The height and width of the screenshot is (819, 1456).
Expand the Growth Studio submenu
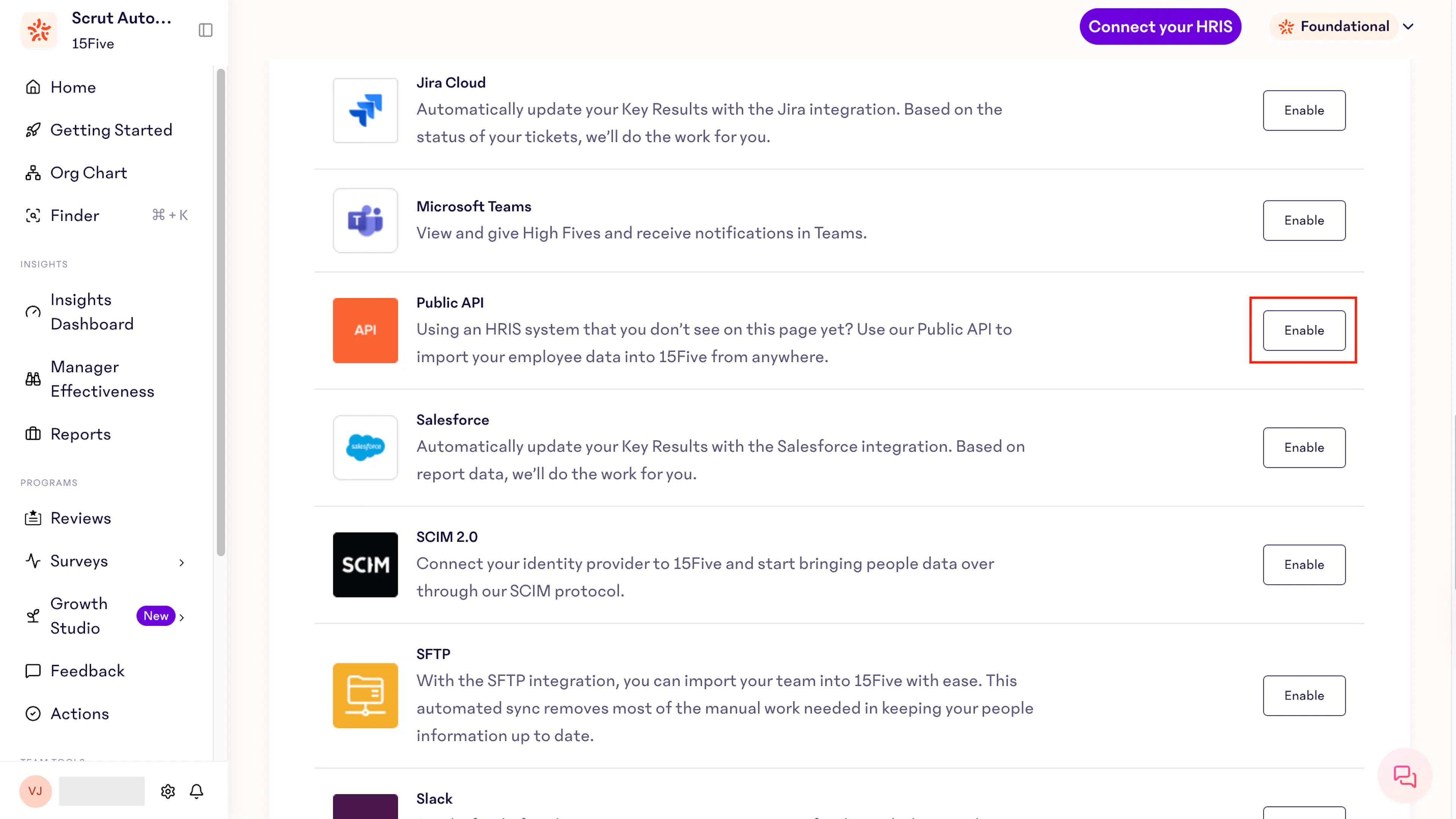click(182, 617)
